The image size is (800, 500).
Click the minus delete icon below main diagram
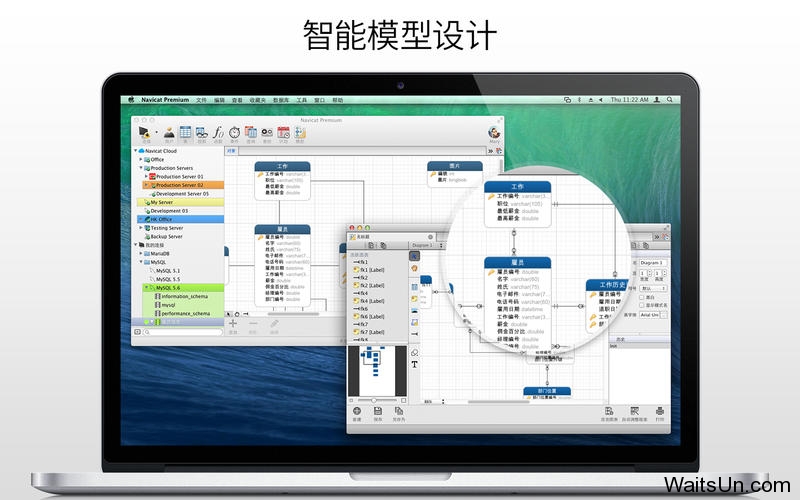click(253, 323)
